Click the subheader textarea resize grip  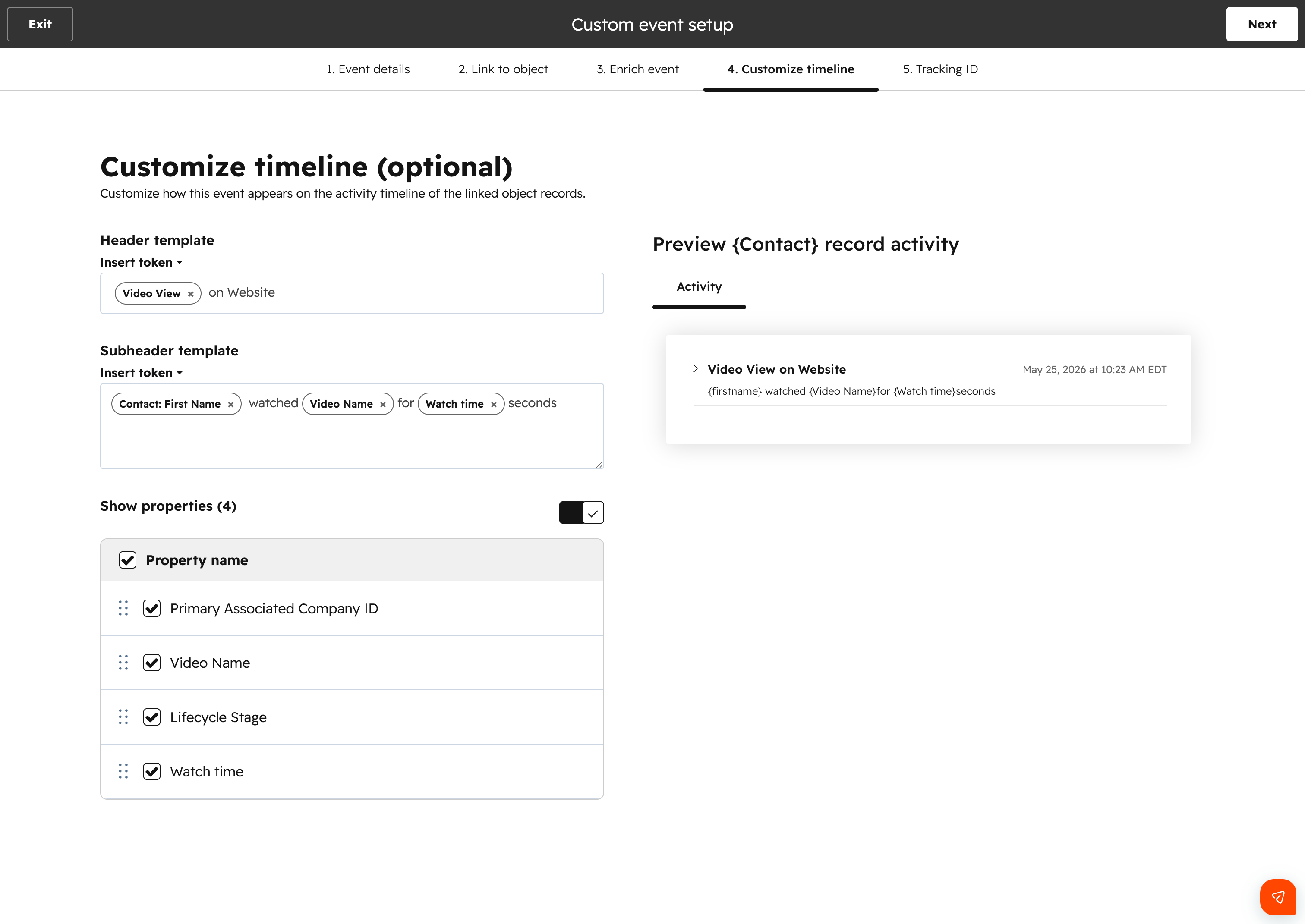[x=599, y=464]
